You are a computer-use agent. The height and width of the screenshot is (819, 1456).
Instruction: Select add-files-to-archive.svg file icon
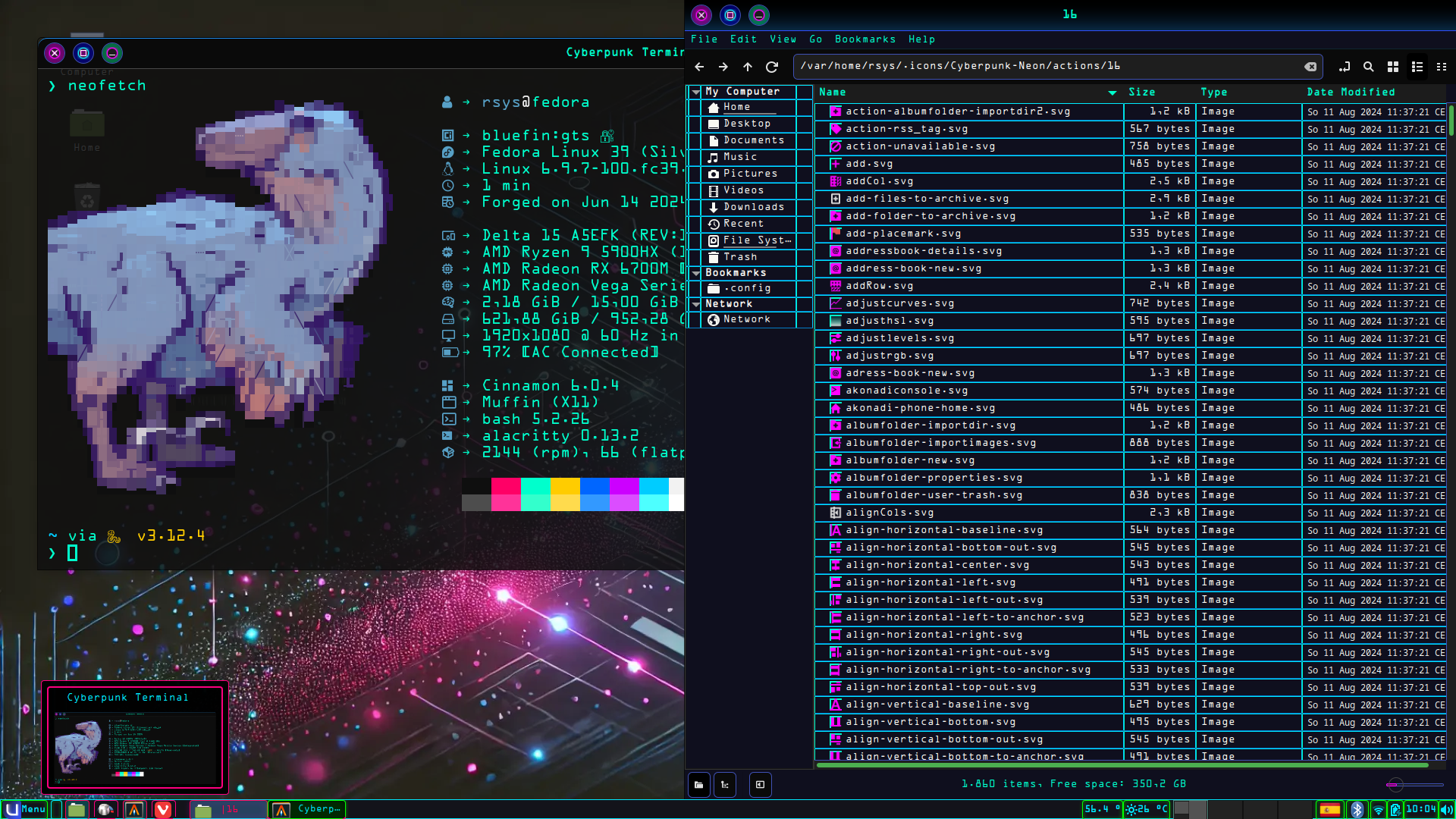pos(836,199)
